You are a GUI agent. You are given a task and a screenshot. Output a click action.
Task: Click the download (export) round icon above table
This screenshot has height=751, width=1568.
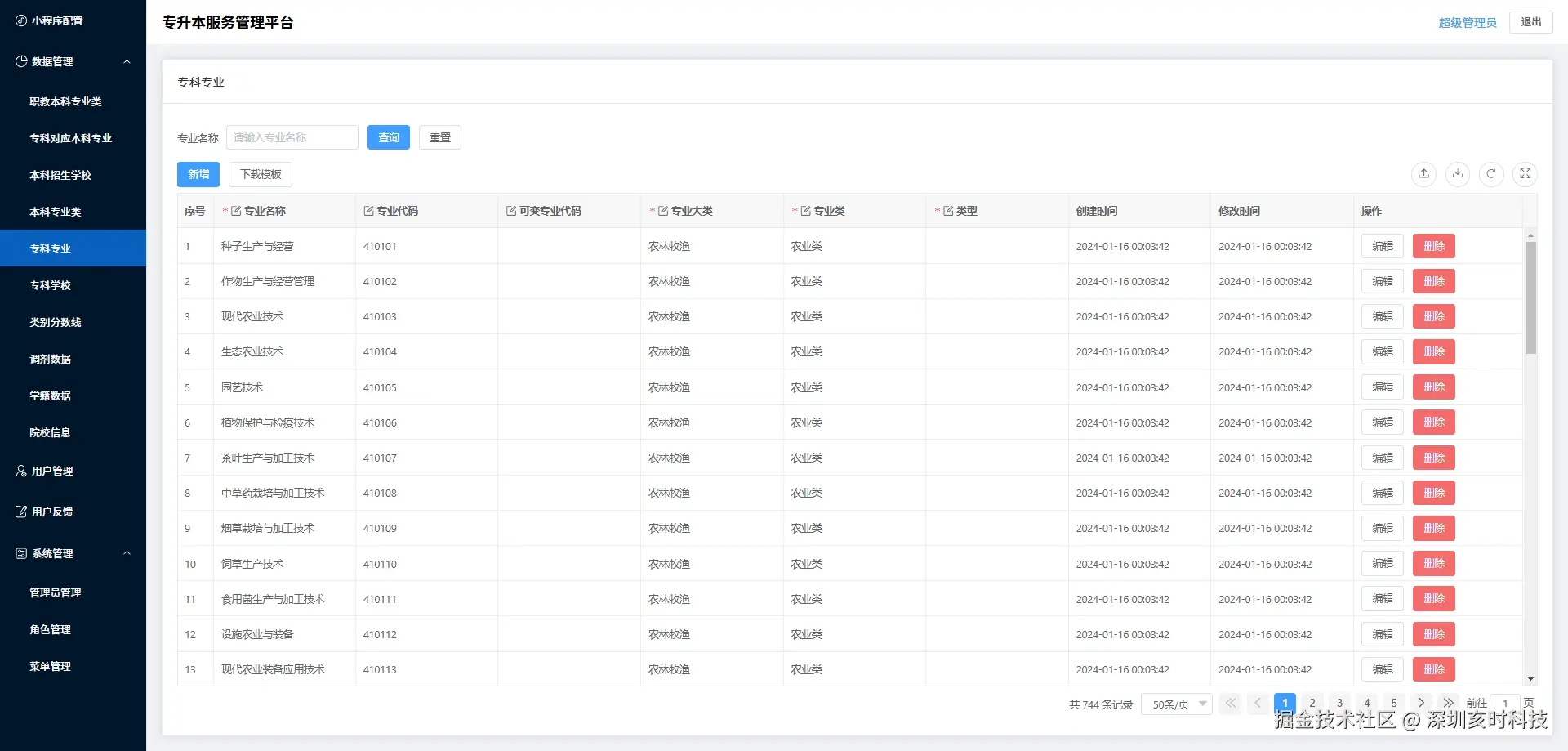click(x=1458, y=173)
